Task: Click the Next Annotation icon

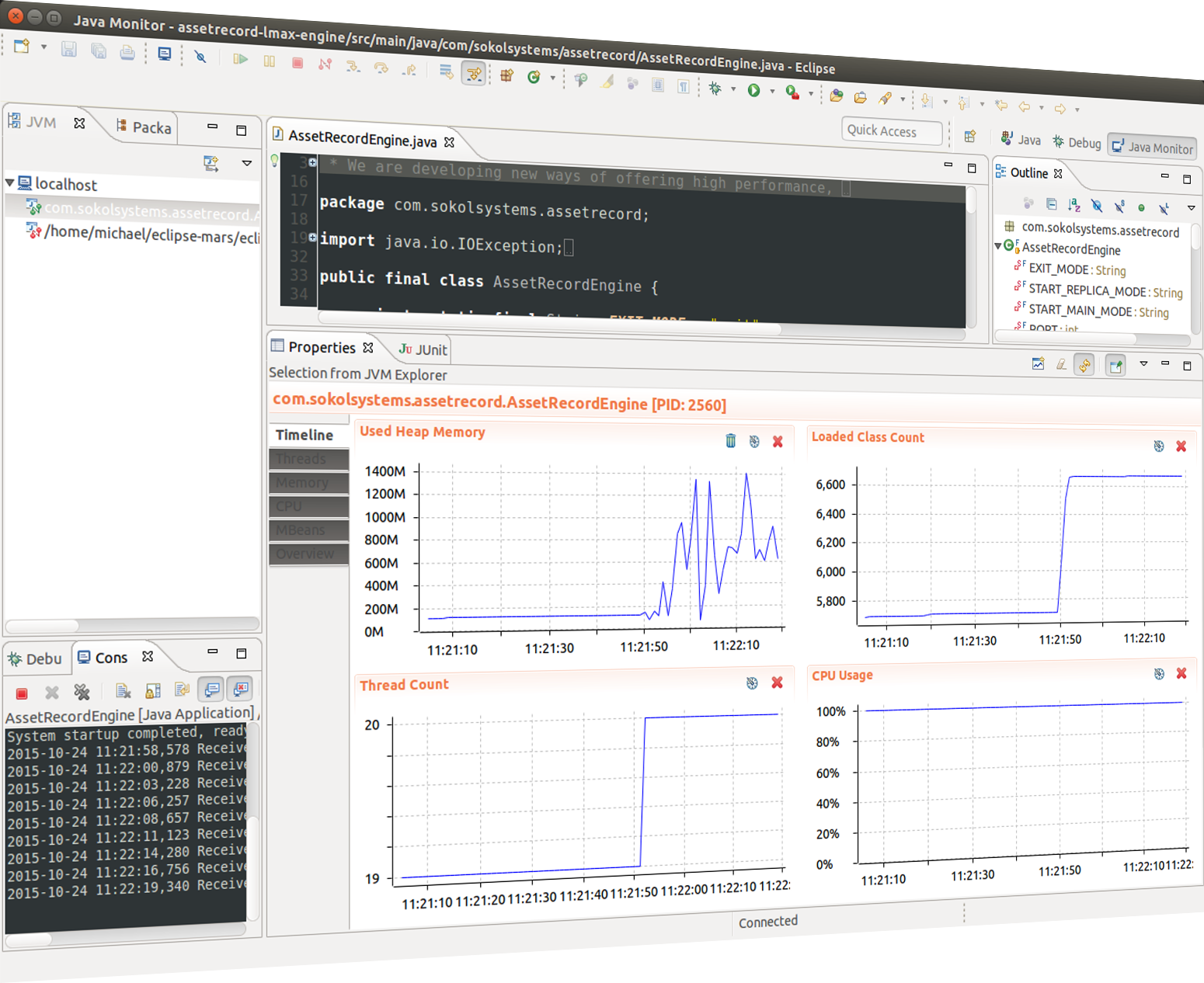Action: (926, 100)
